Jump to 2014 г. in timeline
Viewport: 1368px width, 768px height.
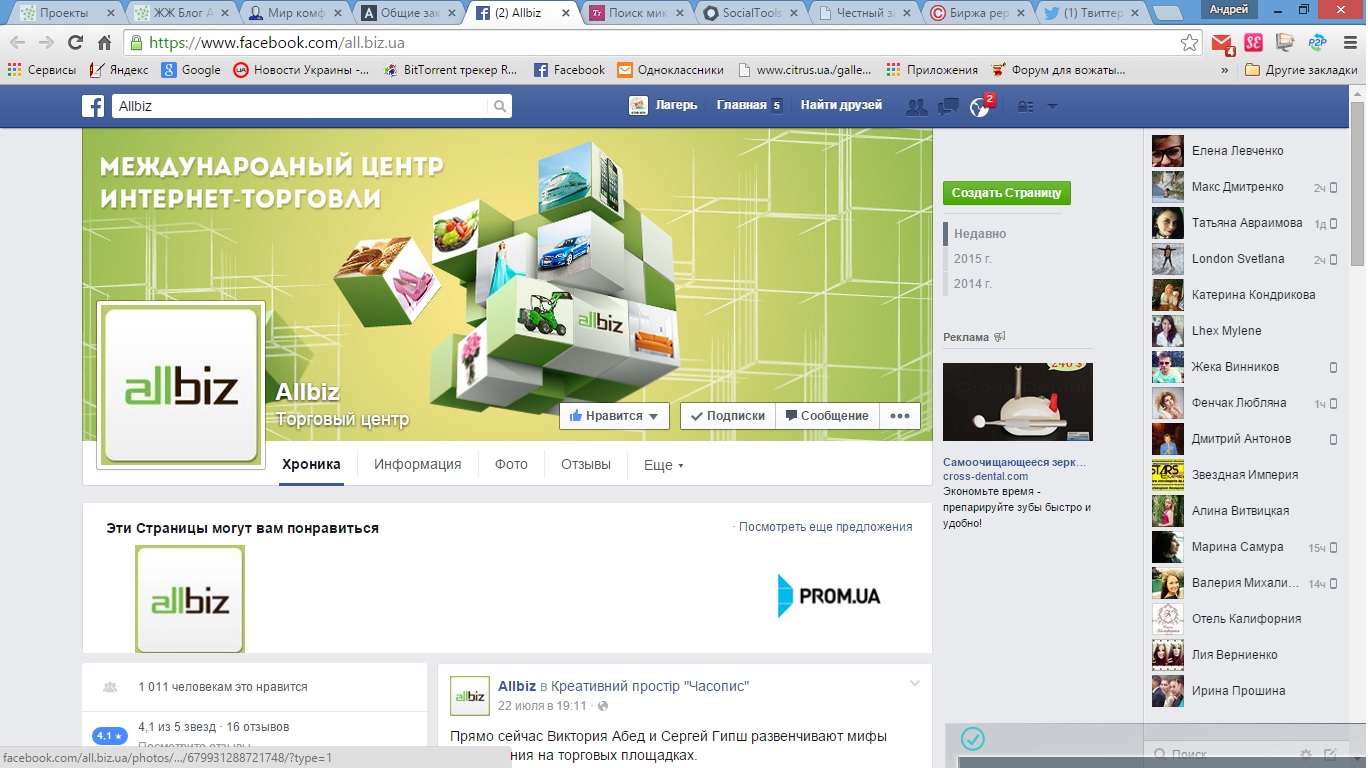coord(973,284)
